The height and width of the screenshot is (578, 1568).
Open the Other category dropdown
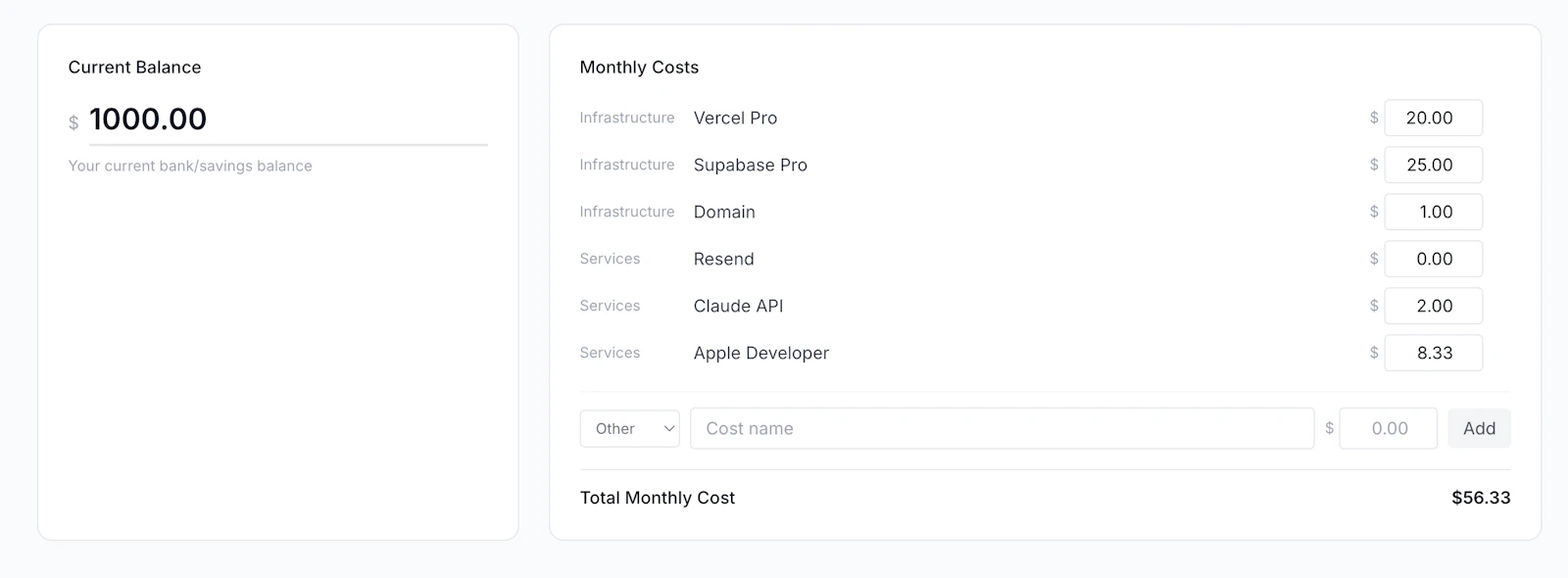coord(629,428)
